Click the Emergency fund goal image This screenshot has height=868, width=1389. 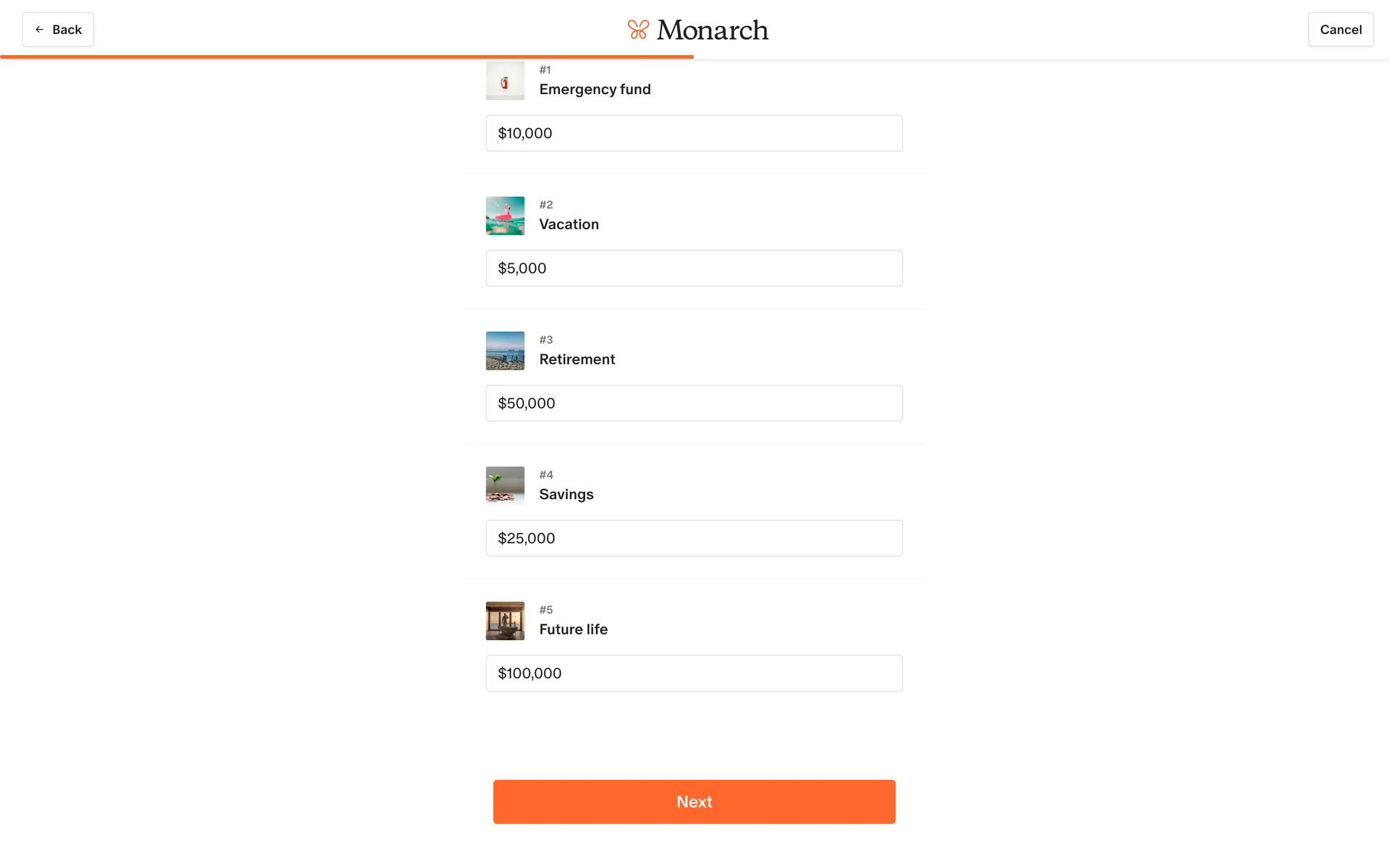505,81
